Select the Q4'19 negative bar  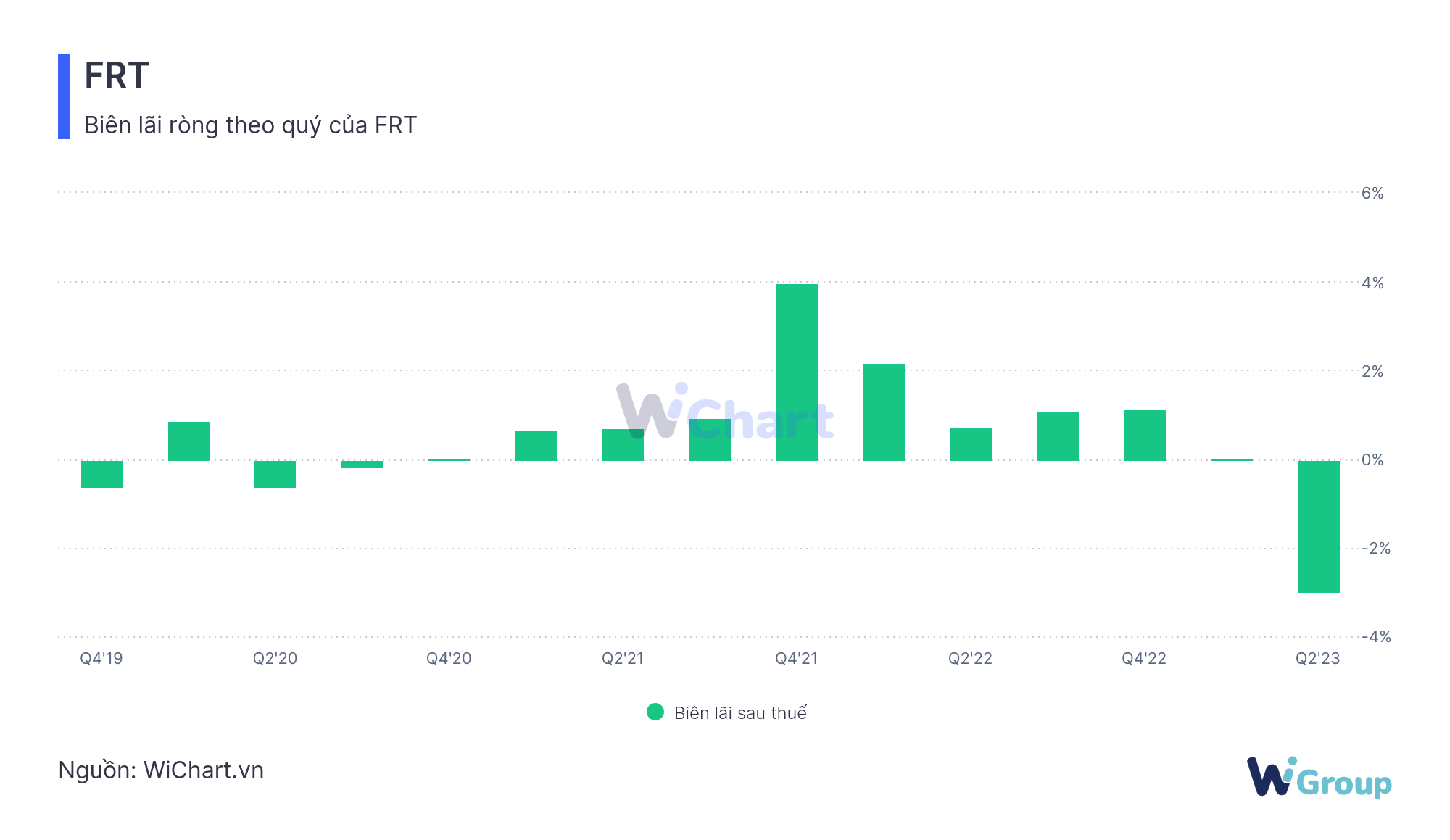(102, 475)
